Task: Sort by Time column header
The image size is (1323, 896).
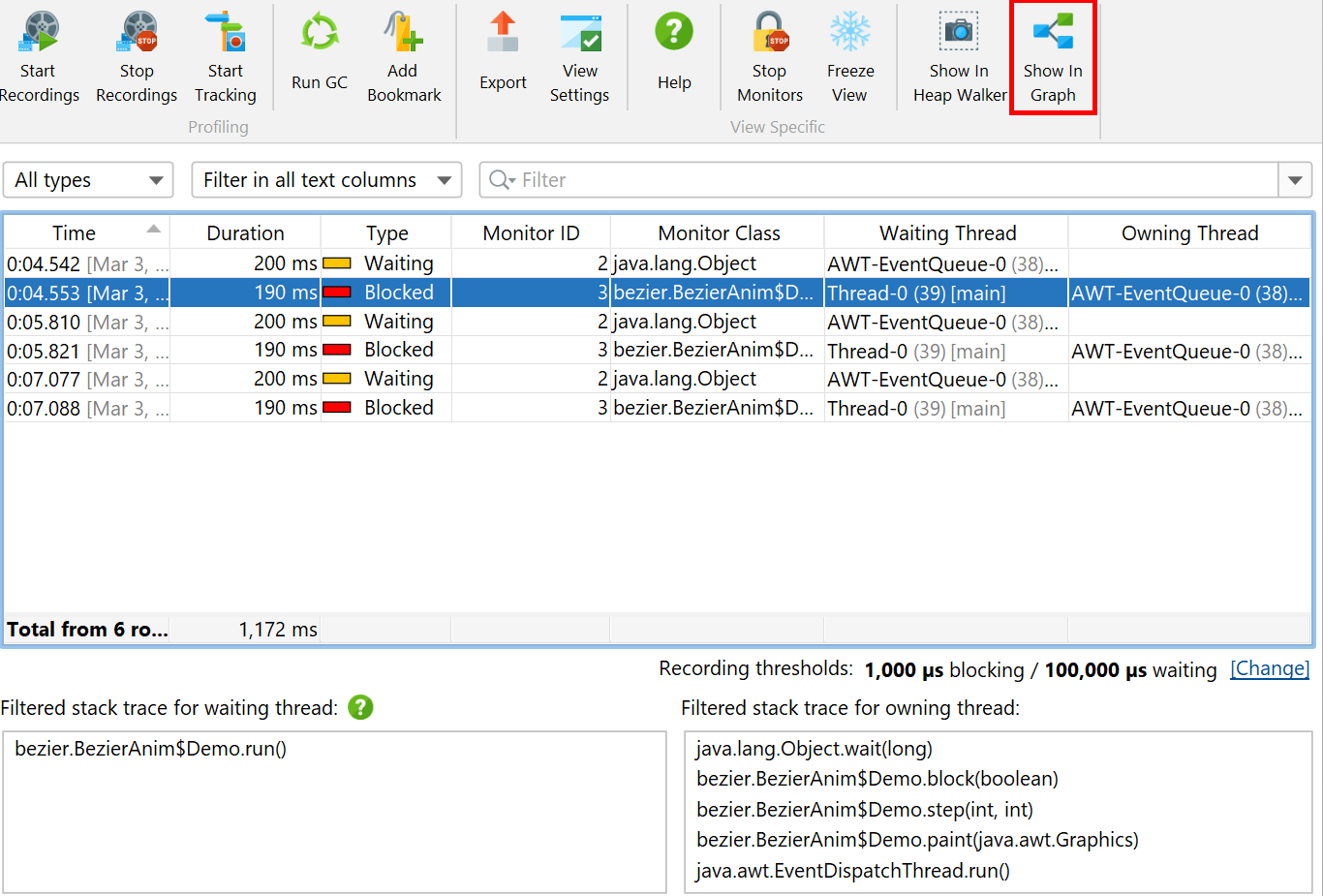Action: coord(87,233)
